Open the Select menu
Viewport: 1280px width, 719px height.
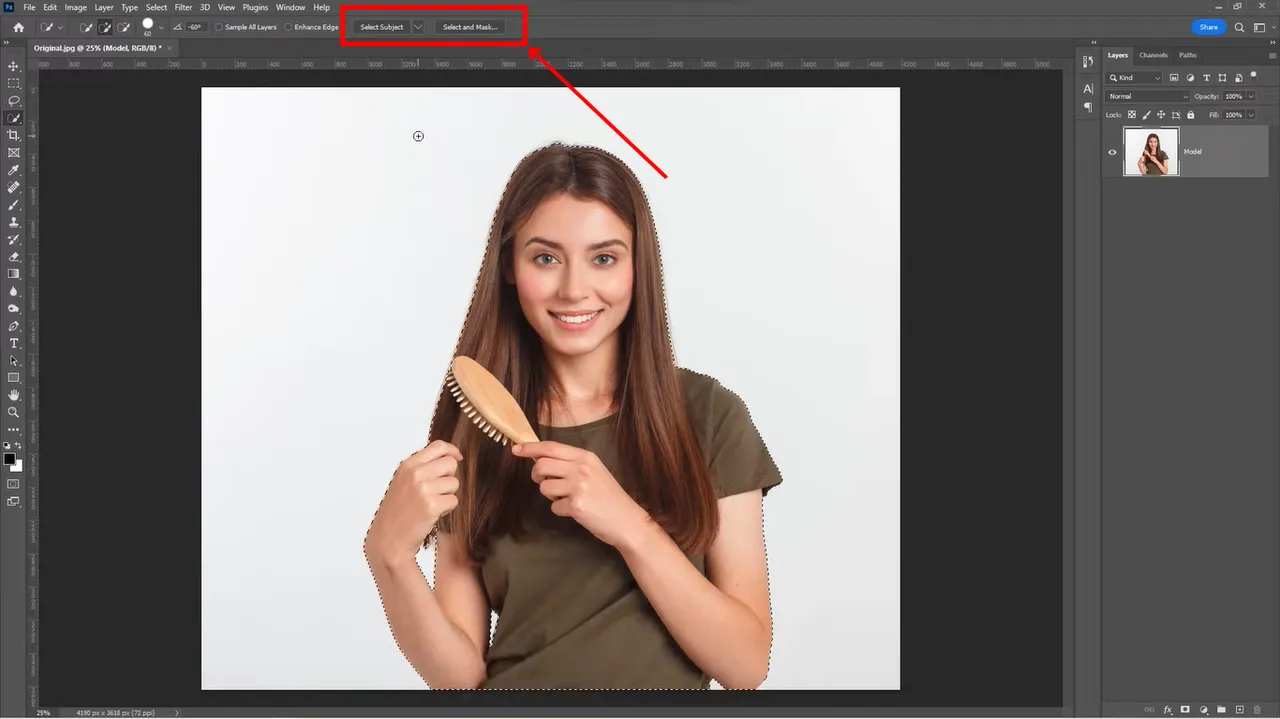(156, 7)
